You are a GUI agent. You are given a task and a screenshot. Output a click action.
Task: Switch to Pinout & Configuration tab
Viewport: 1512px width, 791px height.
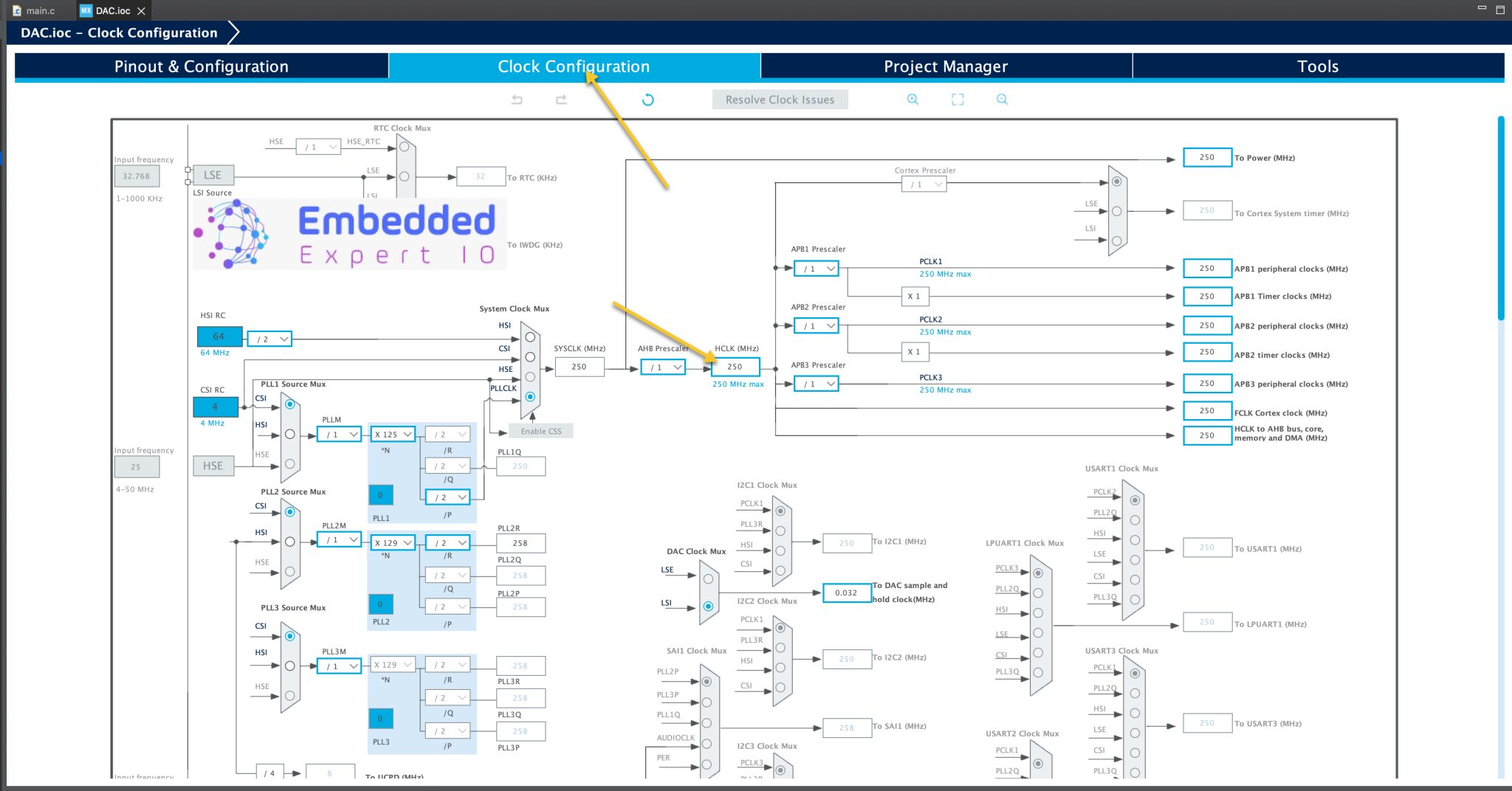coord(201,66)
